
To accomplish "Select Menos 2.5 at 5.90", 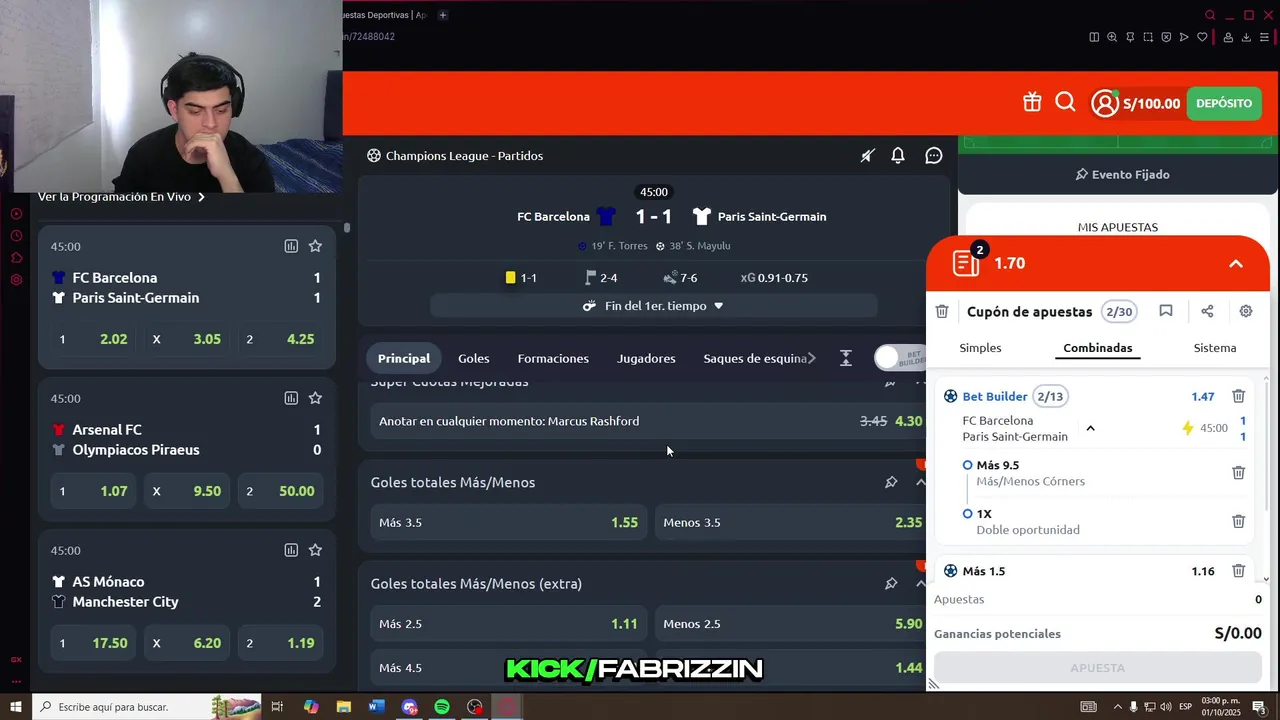I will (792, 623).
